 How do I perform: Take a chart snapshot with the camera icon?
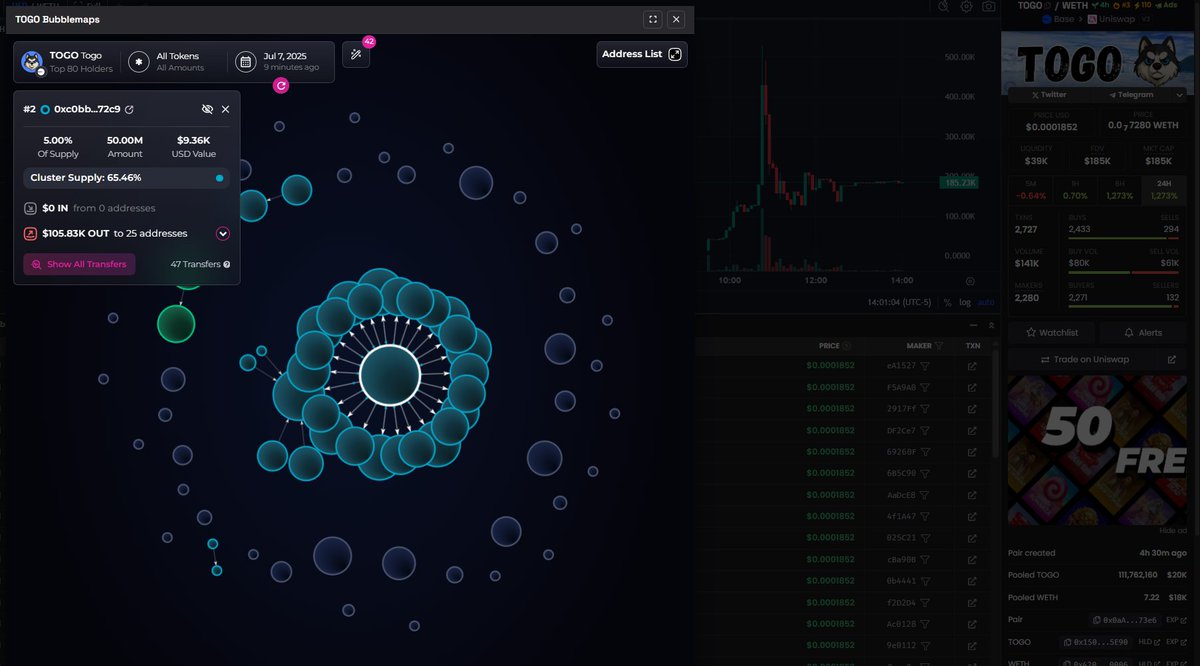pos(988,6)
